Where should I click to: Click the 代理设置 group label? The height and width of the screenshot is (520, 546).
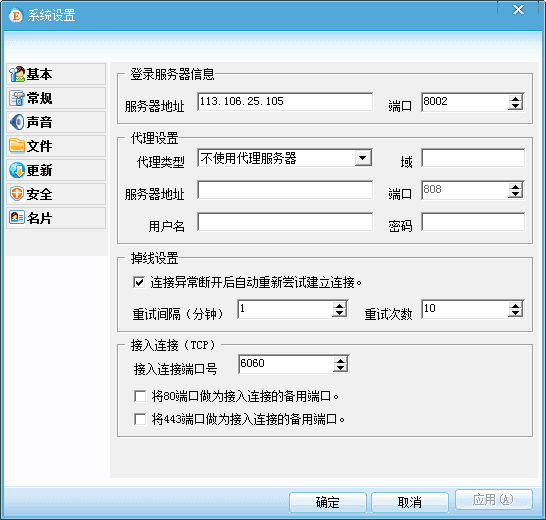pos(154,138)
